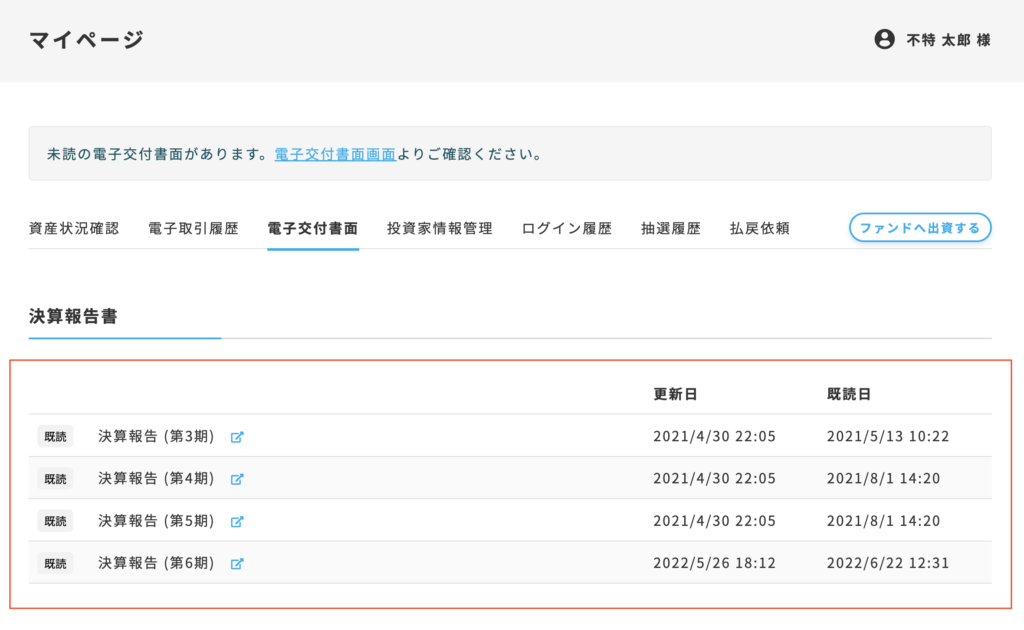Switch to the 資産状況確認 tab
This screenshot has width=1024, height=630.
point(74,228)
